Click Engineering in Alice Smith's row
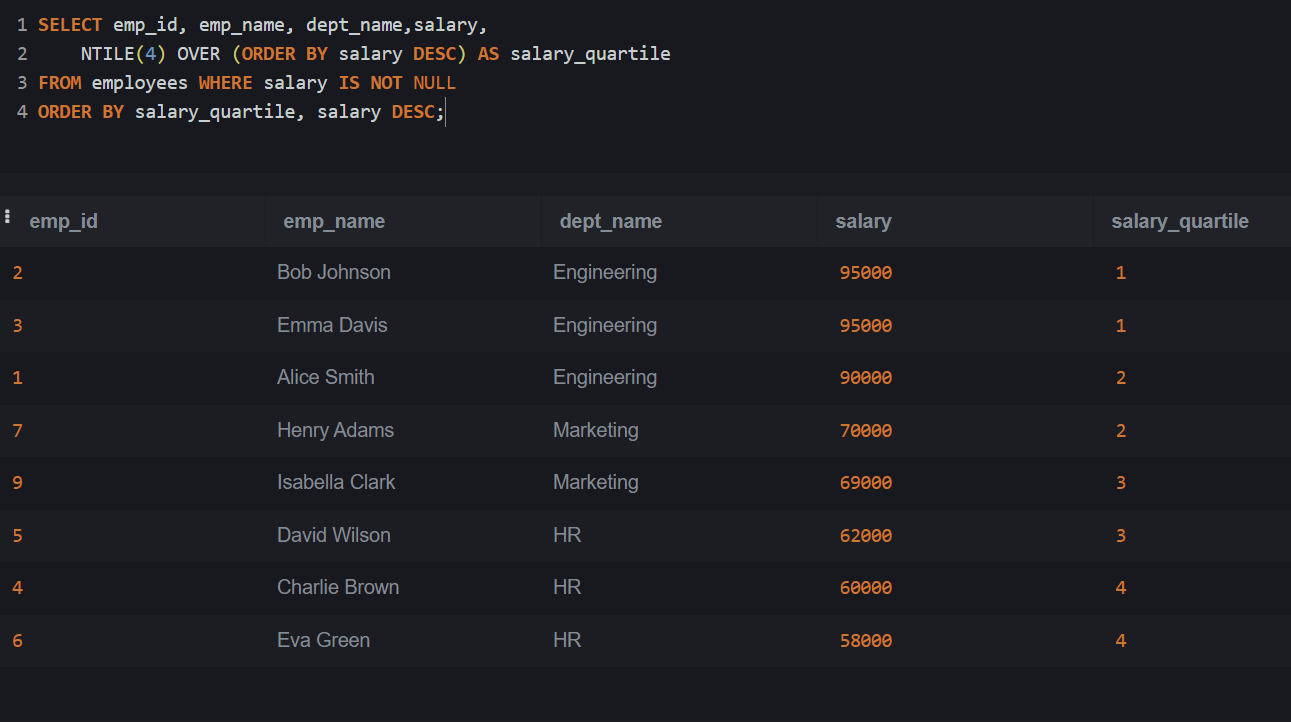The width and height of the screenshot is (1291, 722). click(x=605, y=377)
